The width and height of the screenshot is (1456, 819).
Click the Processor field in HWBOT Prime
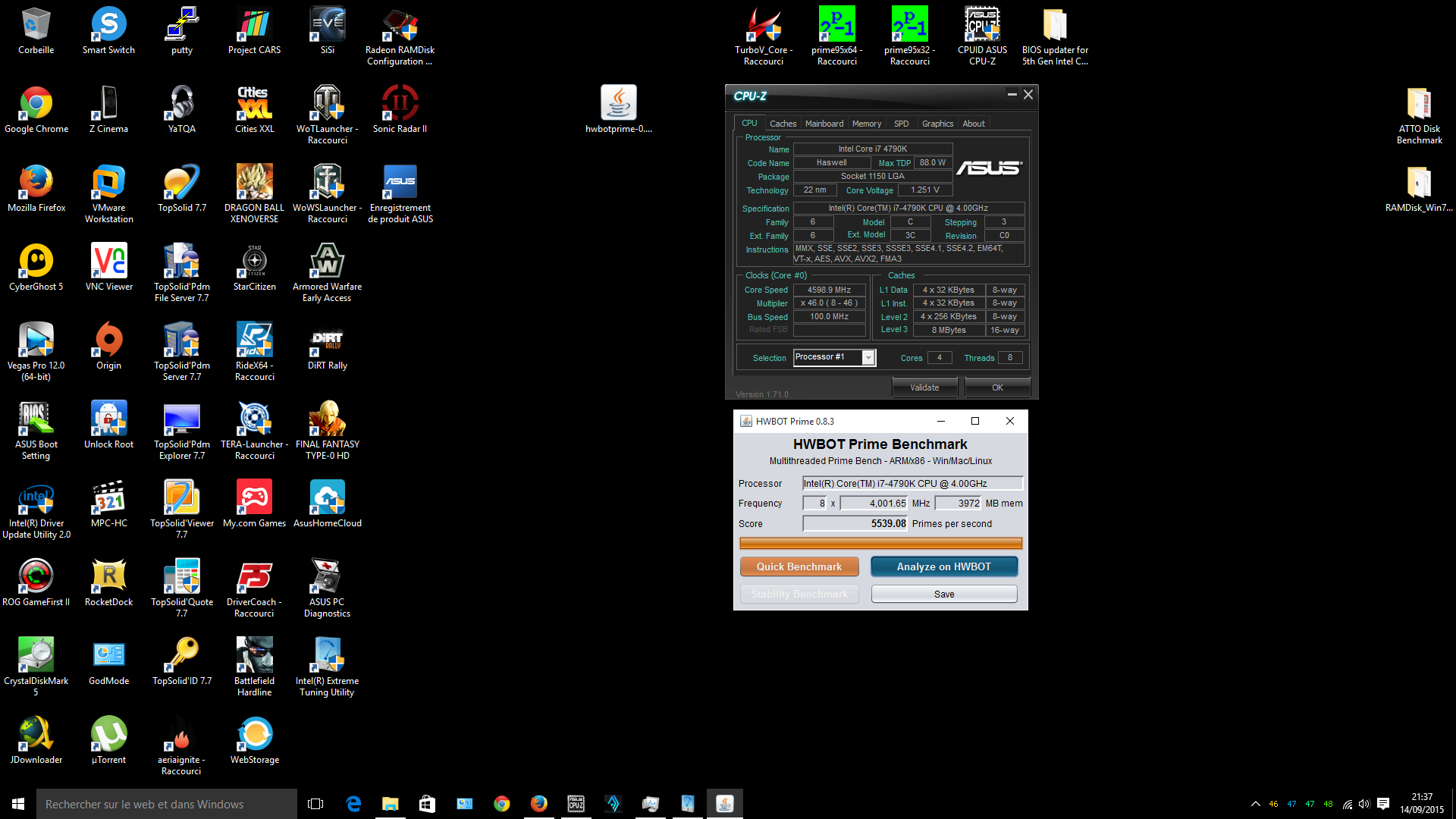pos(913,483)
